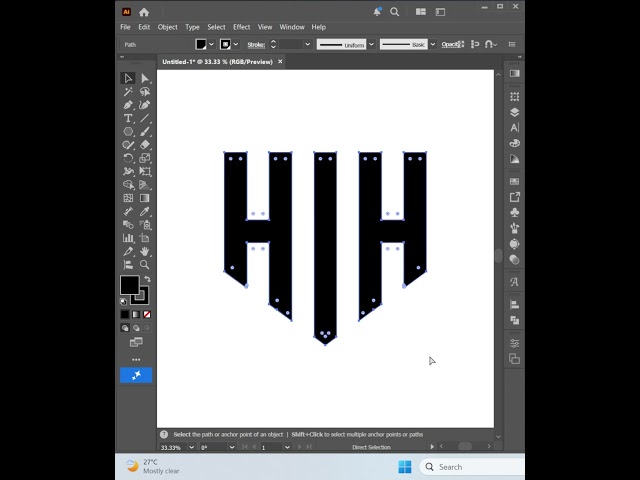Open the Brushes panel icon
The image size is (640, 480).
click(x=515, y=228)
